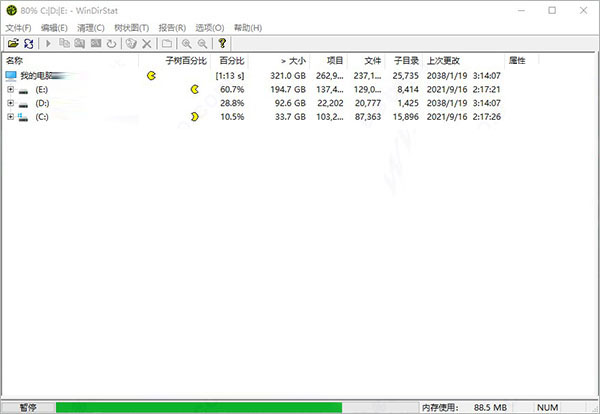Click the 暂停 pause button in status bar

coord(28,407)
